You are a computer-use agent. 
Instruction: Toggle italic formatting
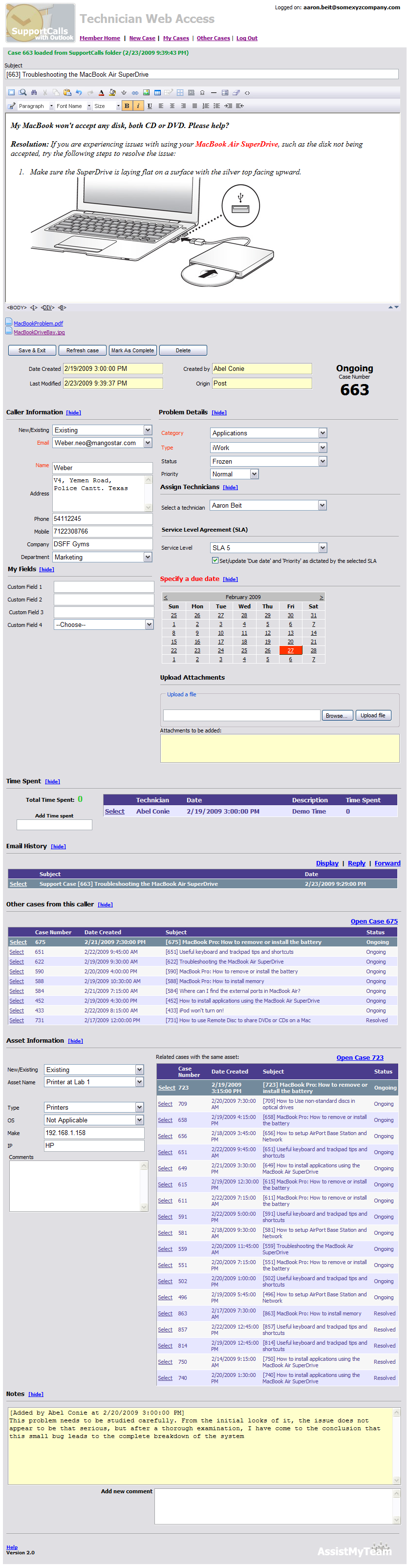click(x=138, y=106)
